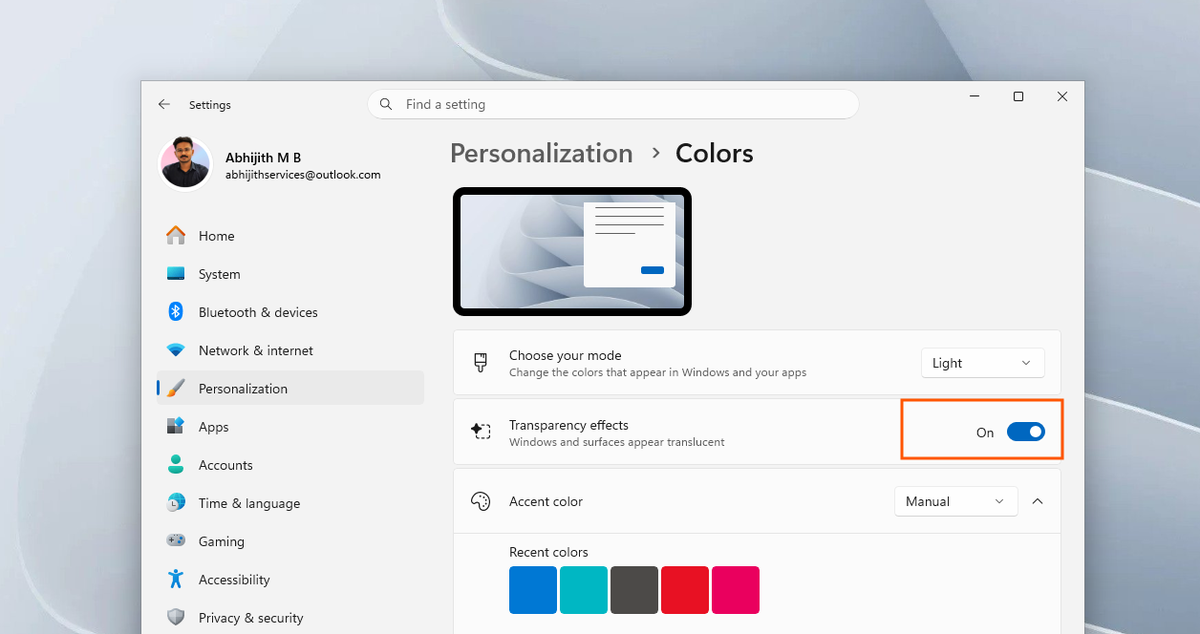Click the Choose your mode row label
The height and width of the screenshot is (634, 1200).
565,355
